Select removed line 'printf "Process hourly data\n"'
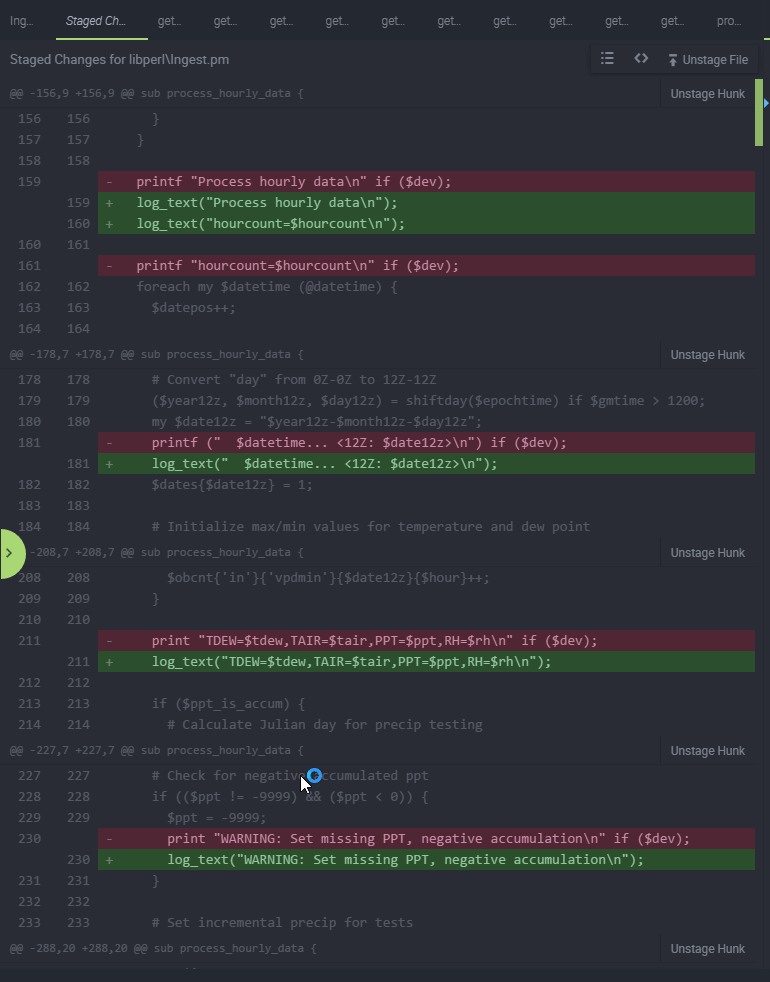 tap(426, 182)
